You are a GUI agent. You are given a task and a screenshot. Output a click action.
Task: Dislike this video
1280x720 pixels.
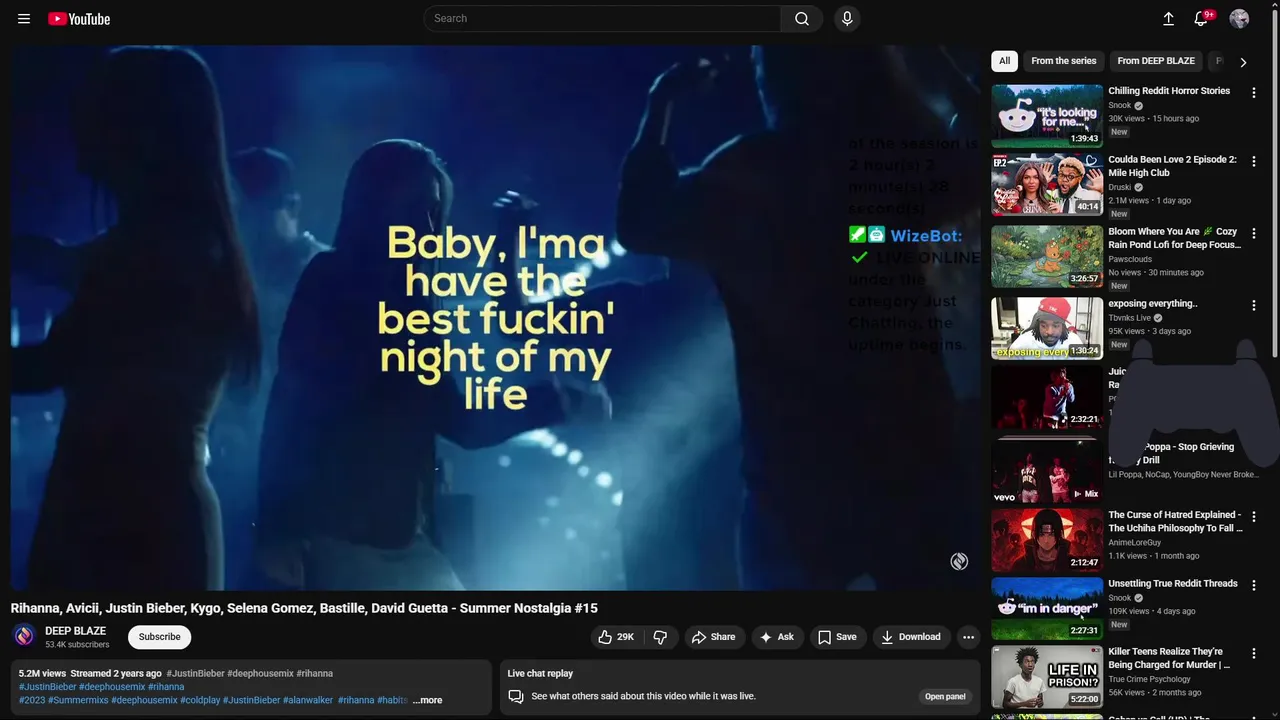pos(660,637)
